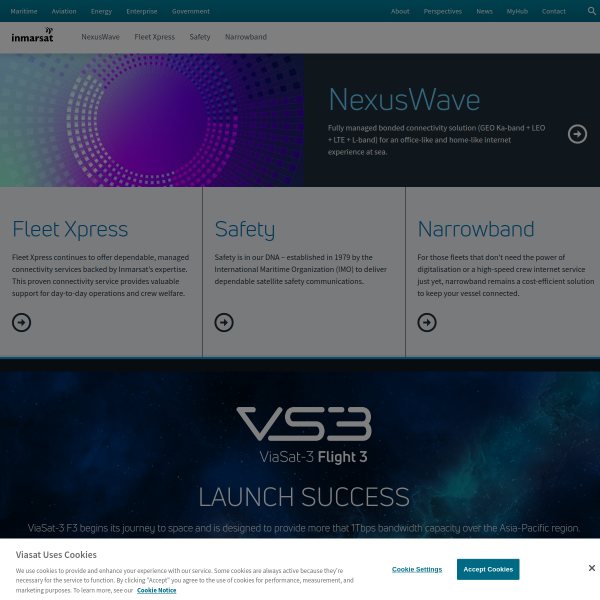Click the Safety card arrow icon

point(224,322)
